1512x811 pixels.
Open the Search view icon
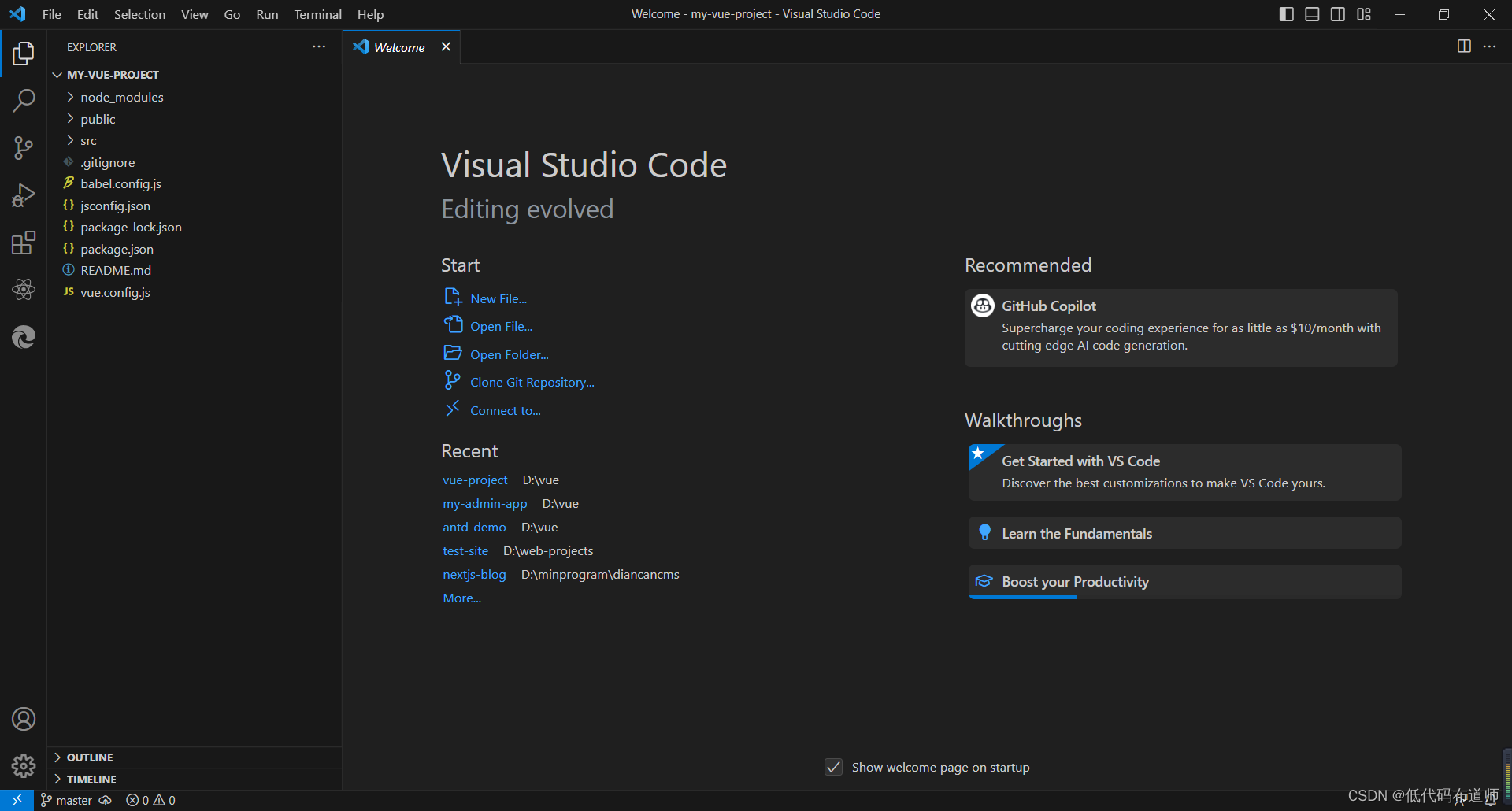pos(24,101)
